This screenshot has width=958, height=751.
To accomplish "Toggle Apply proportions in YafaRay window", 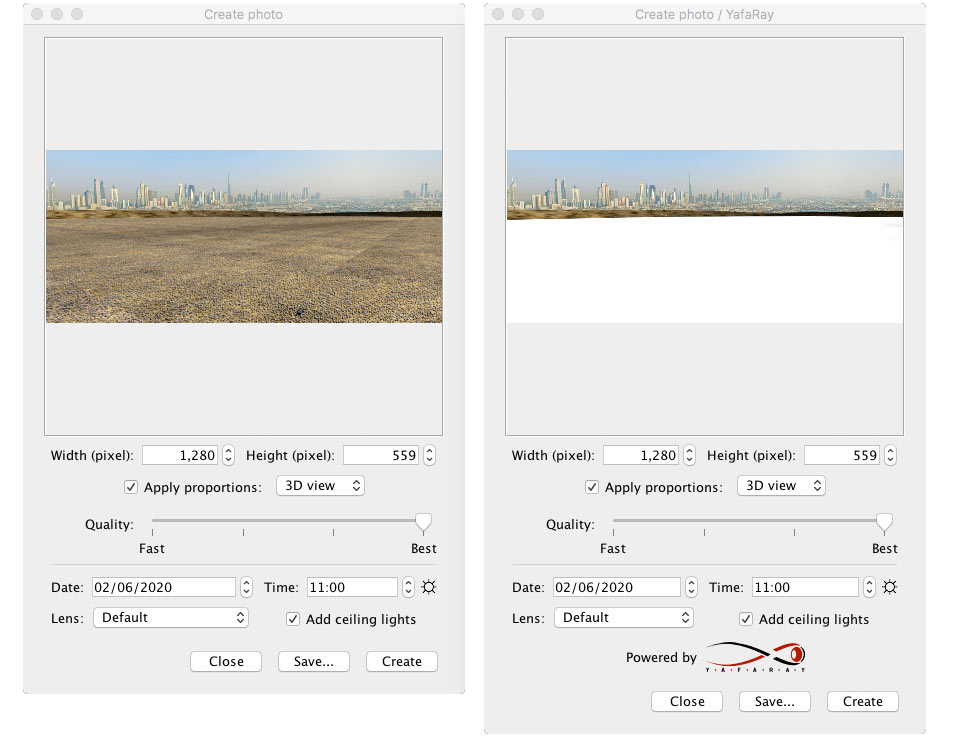I will [591, 487].
